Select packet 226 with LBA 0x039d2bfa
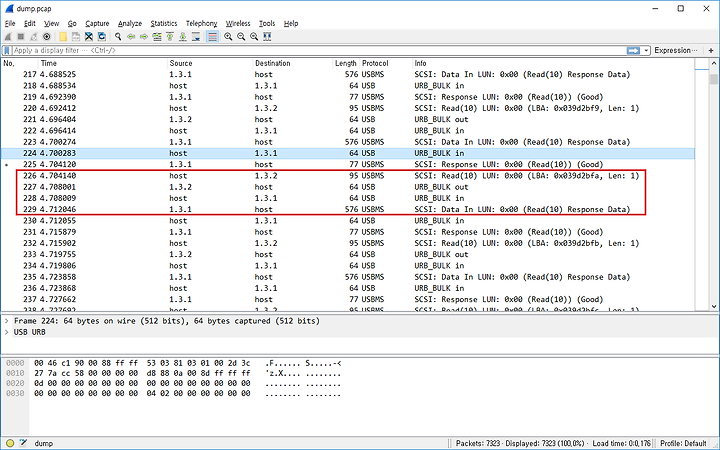 348,176
